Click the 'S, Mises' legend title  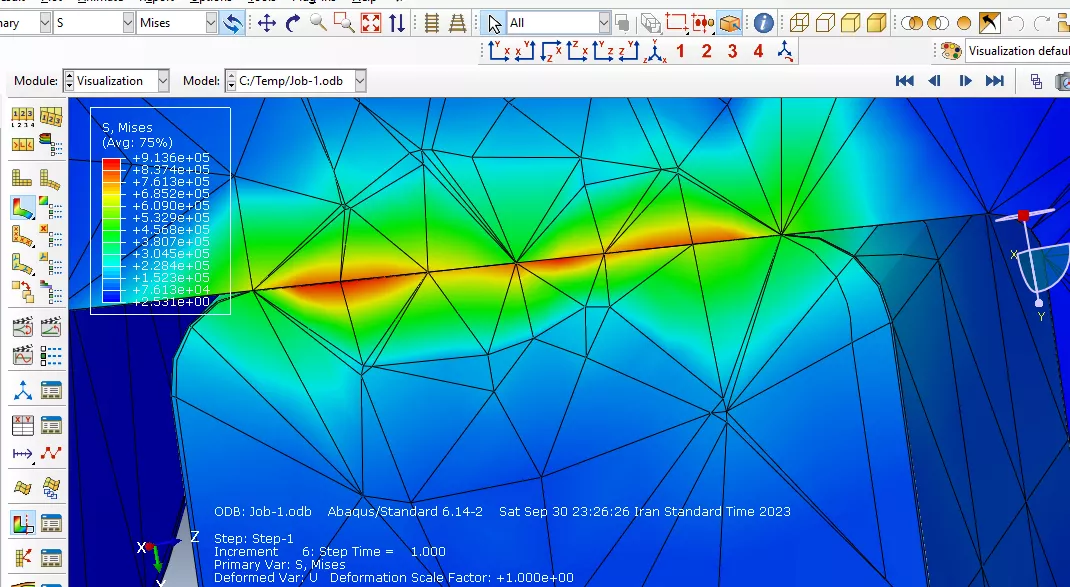[127, 128]
